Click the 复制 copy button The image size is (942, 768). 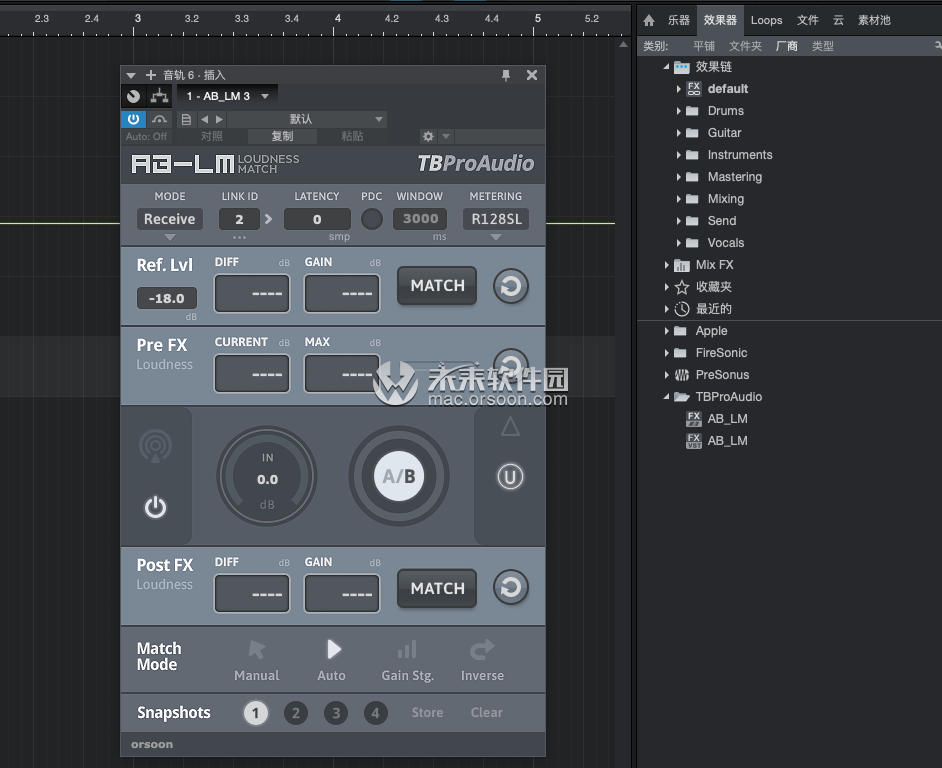[282, 136]
